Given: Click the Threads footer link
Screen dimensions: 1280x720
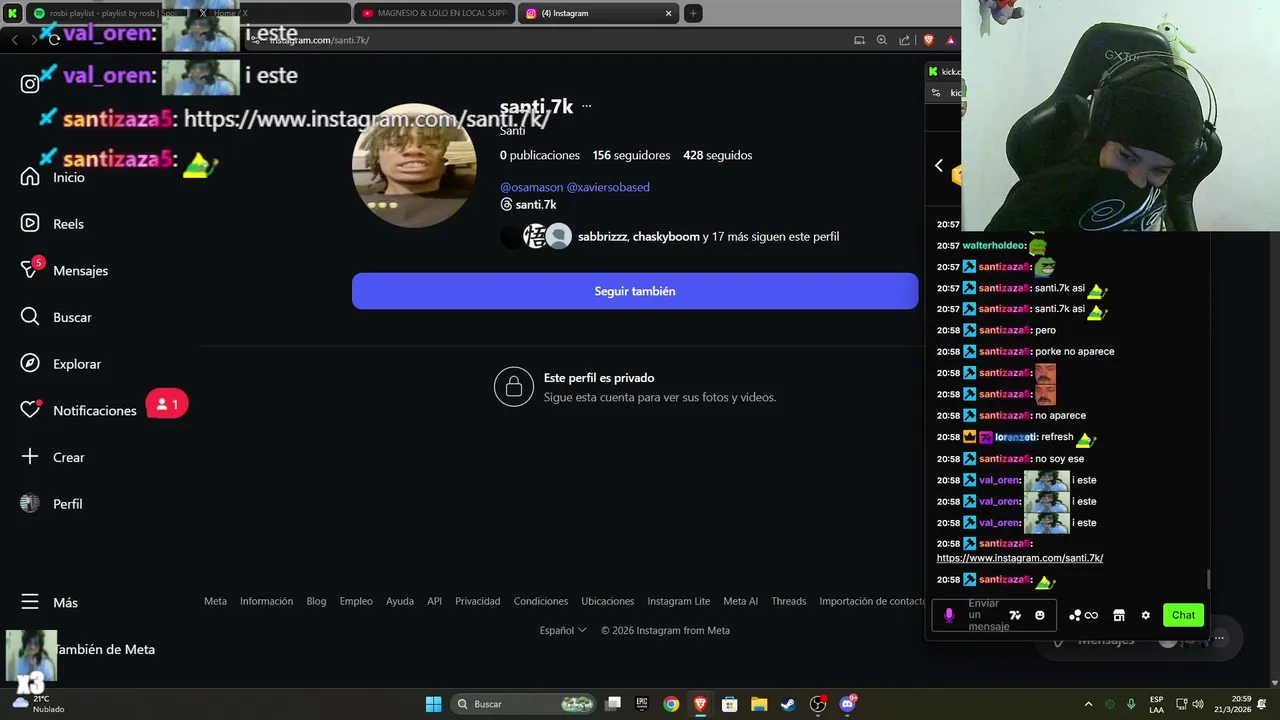Looking at the screenshot, I should [x=788, y=601].
